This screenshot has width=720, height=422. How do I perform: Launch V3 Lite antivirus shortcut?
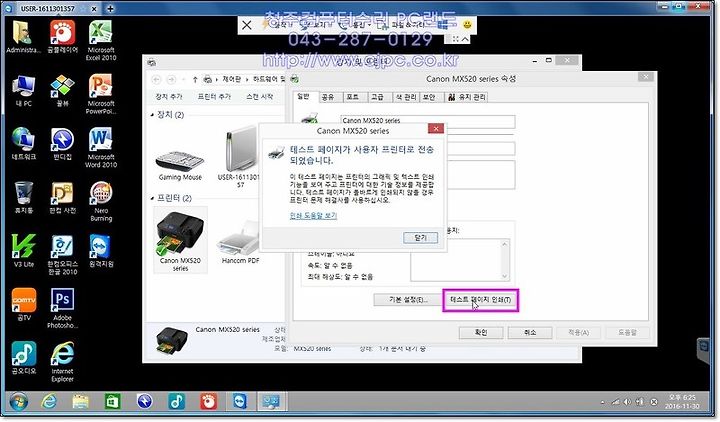click(23, 251)
